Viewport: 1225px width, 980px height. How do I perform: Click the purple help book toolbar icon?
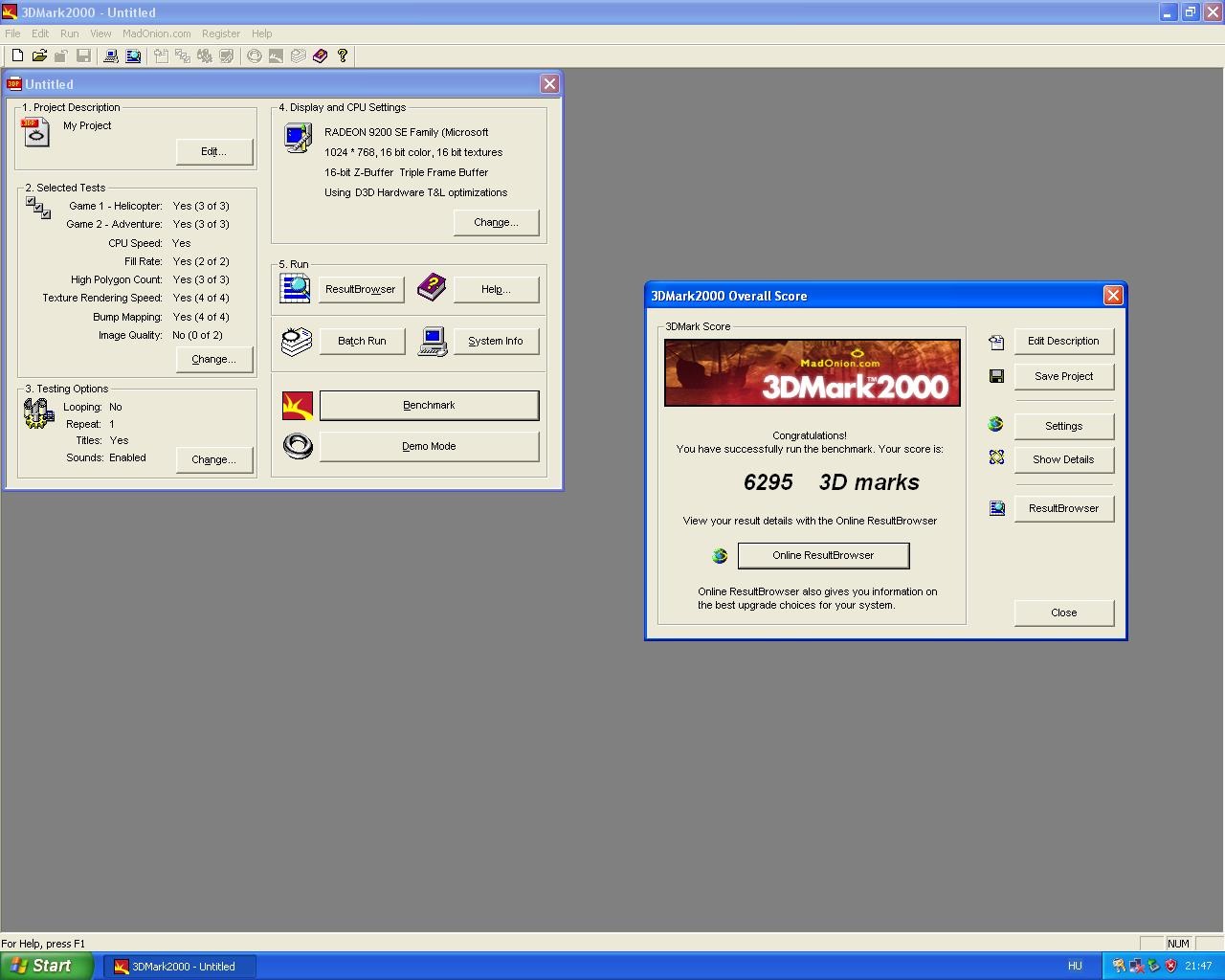[x=320, y=56]
